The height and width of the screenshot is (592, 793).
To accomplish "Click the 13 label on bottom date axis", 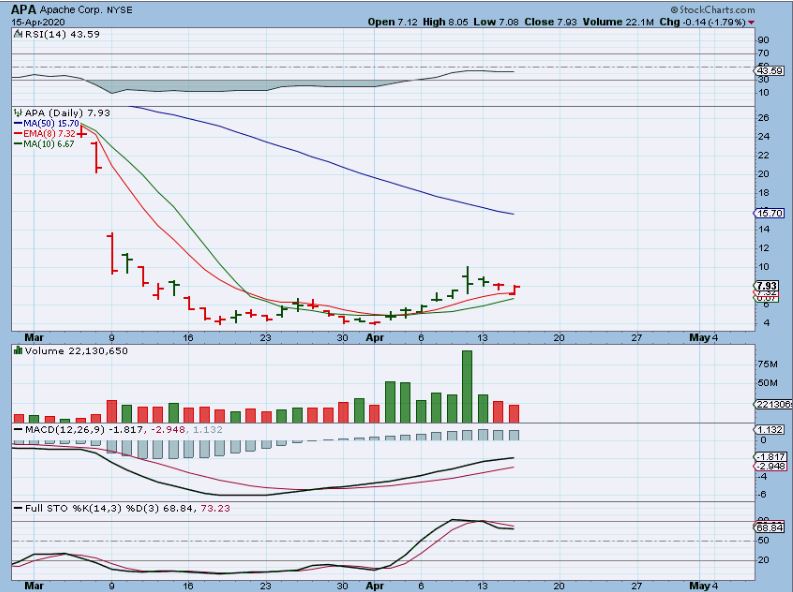I will coord(482,586).
